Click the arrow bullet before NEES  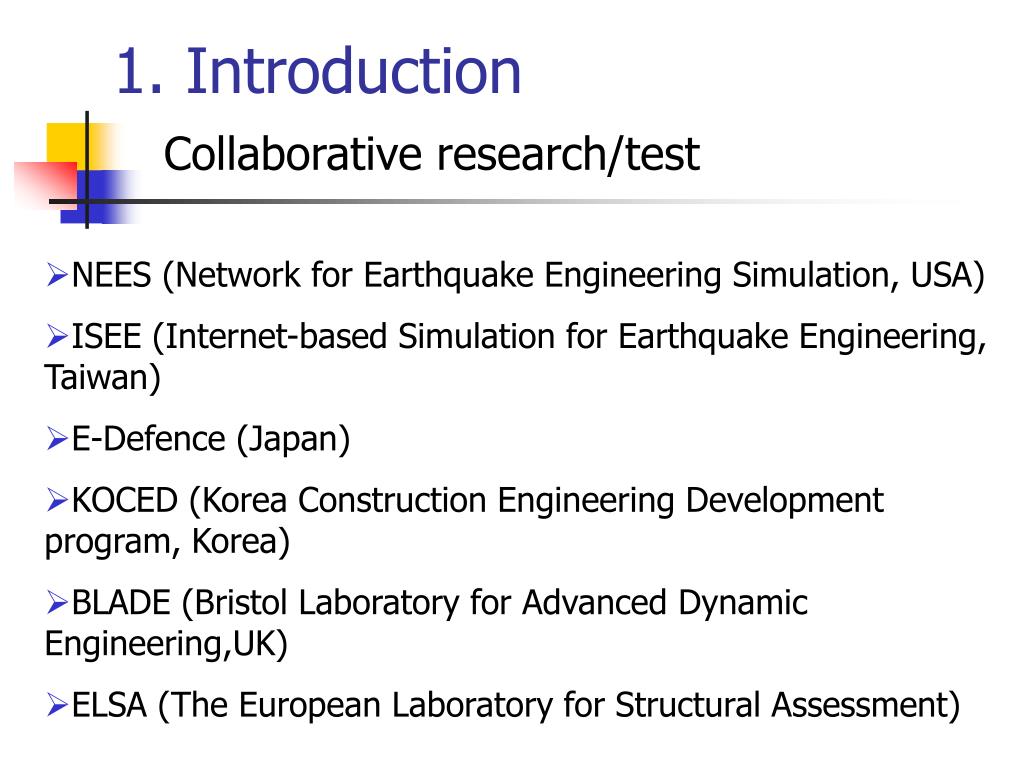click(x=57, y=275)
